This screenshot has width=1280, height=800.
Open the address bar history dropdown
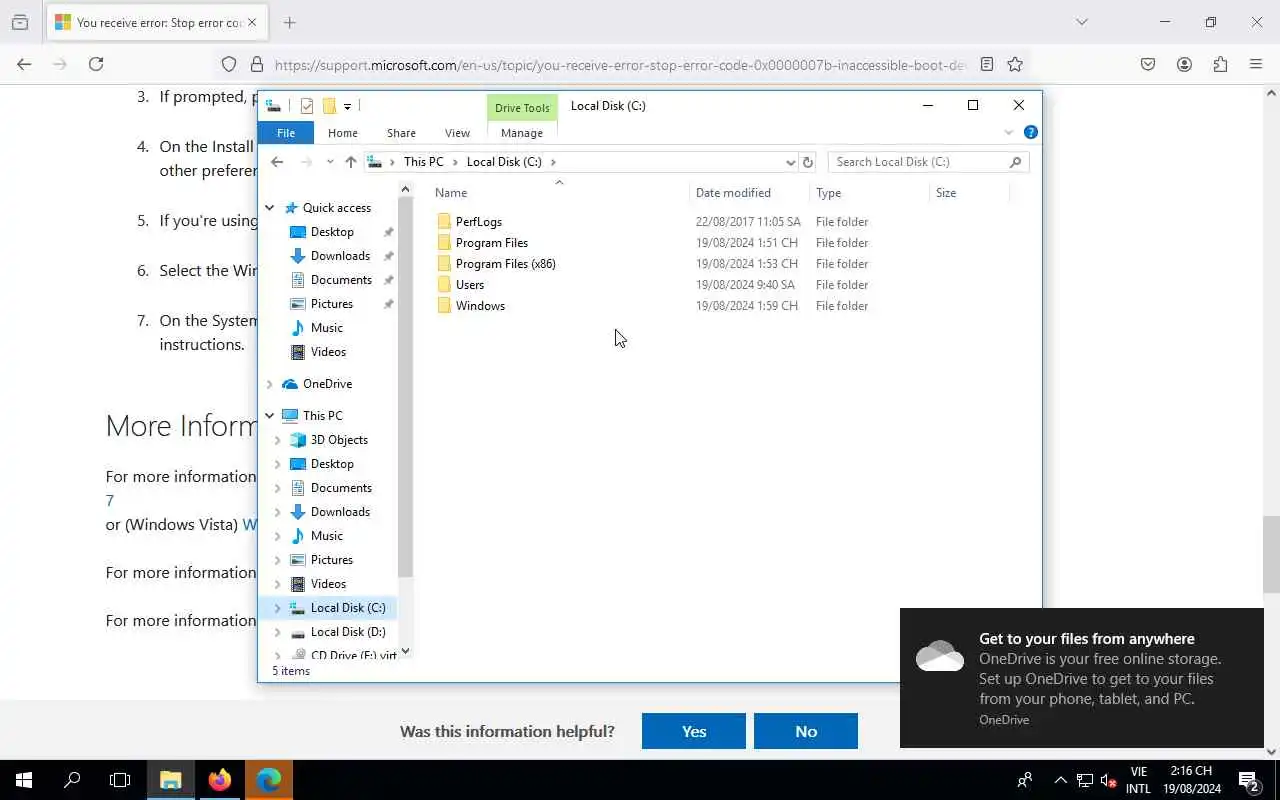(790, 162)
